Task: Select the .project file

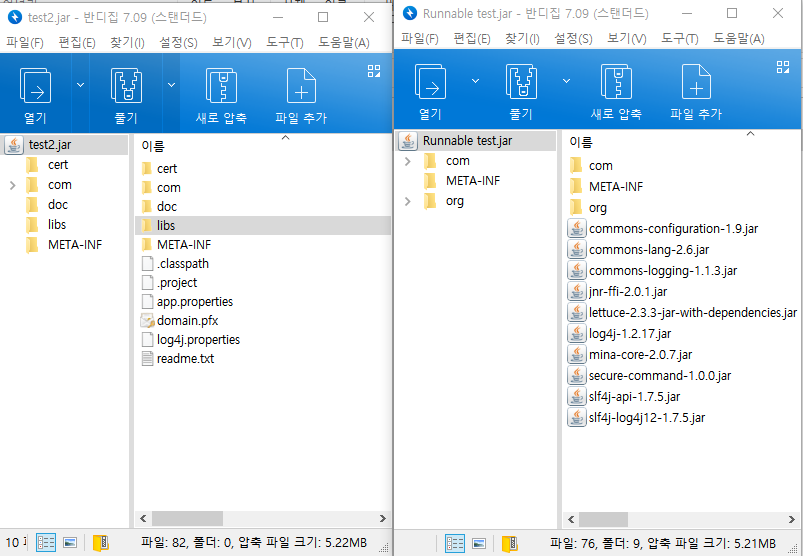Action: 170,283
